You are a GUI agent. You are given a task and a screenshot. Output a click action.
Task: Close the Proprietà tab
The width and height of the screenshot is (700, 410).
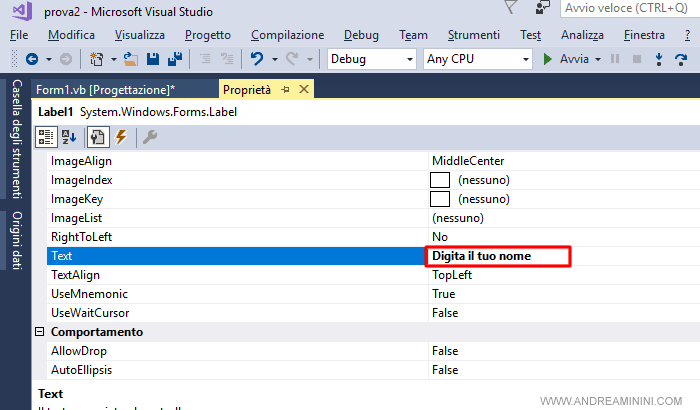coord(304,89)
